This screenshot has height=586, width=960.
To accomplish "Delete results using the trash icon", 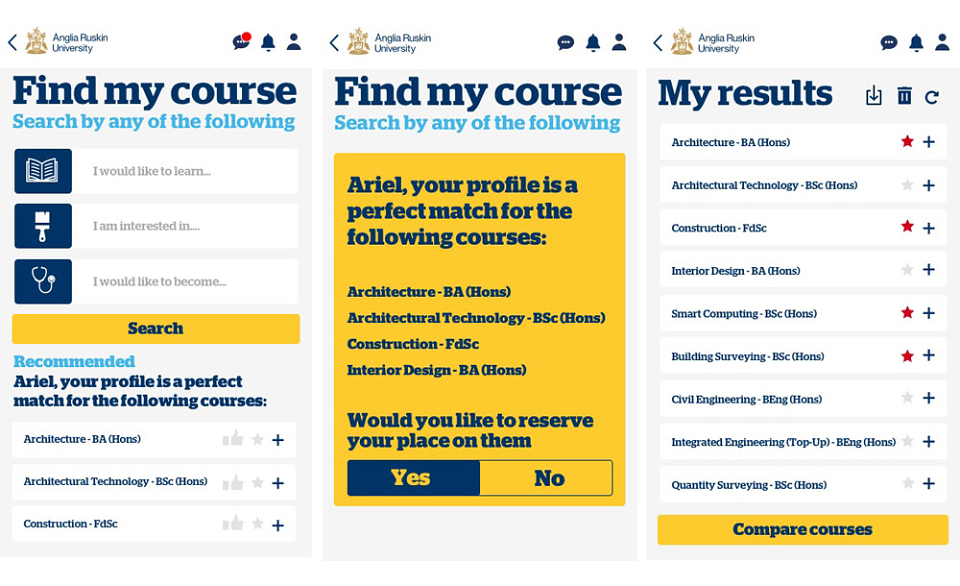I will (904, 96).
